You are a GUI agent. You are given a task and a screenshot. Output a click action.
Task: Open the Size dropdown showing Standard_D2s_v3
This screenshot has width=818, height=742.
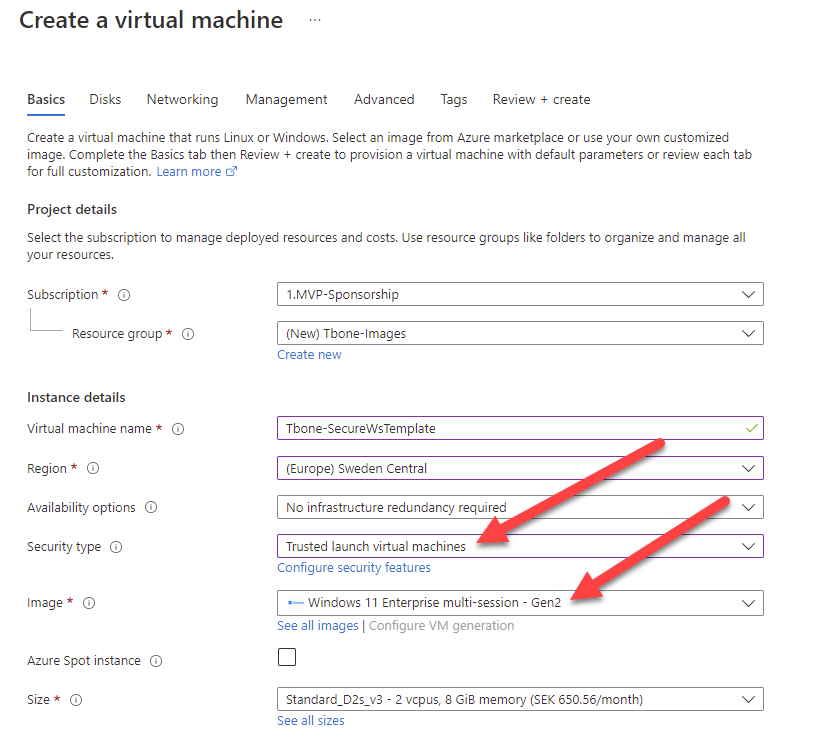(x=520, y=699)
